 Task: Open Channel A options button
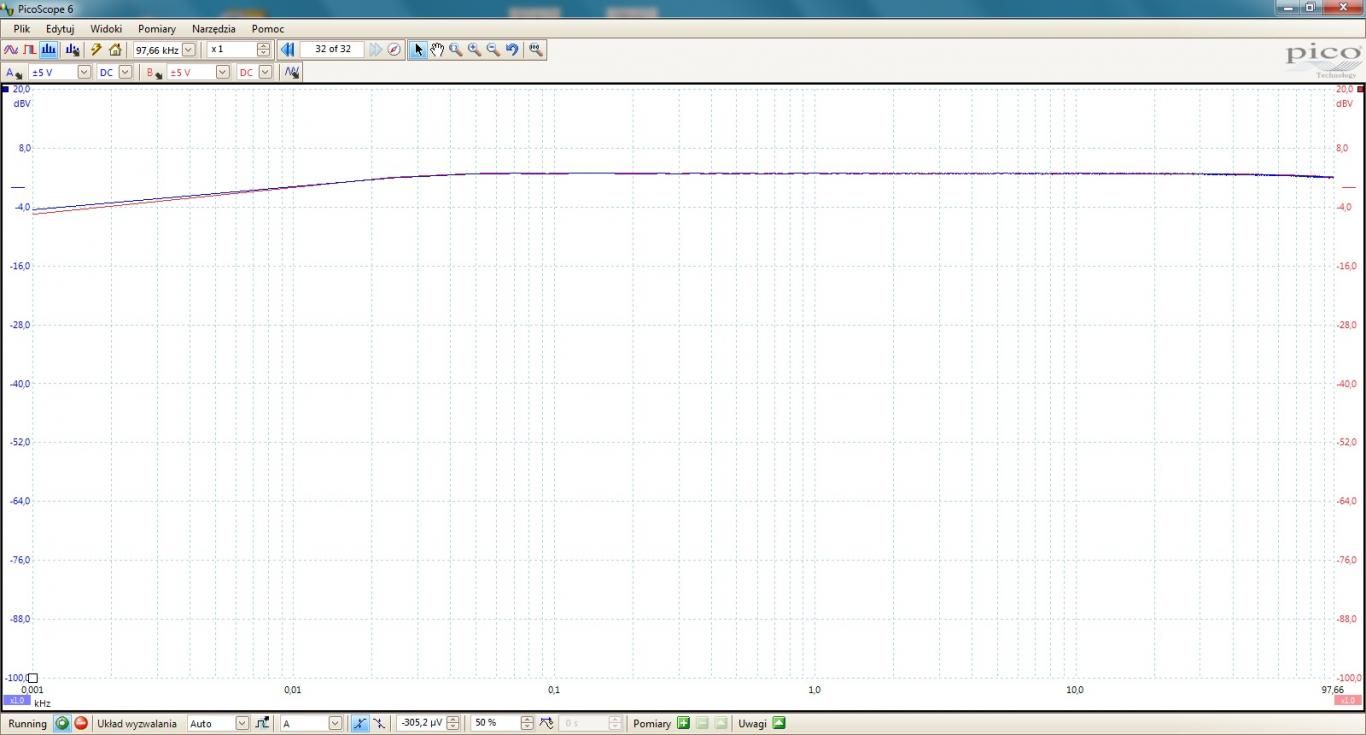(x=14, y=72)
